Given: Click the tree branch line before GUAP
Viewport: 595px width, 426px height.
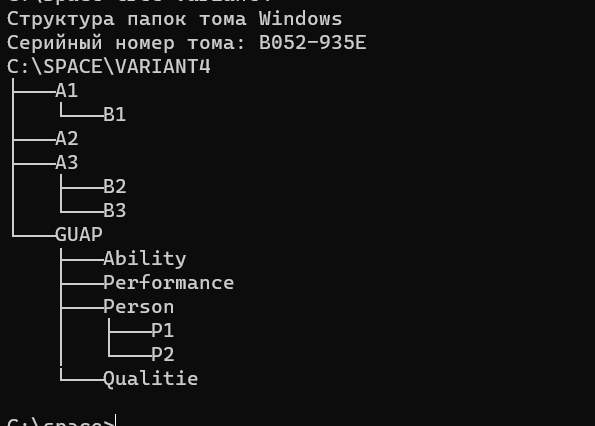Looking at the screenshot, I should 33,236.
